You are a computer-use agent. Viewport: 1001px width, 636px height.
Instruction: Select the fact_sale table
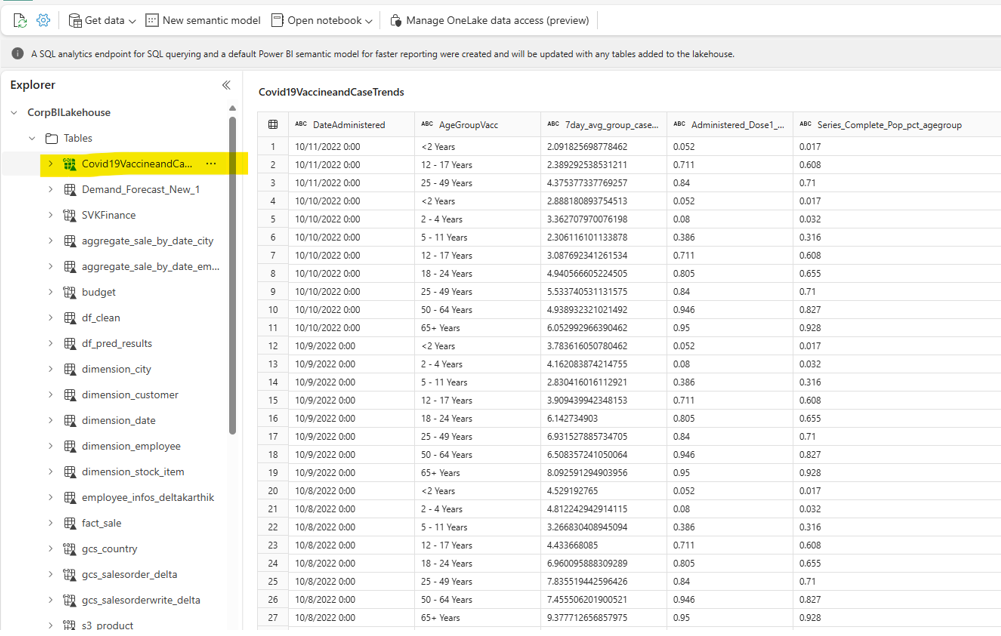pyautogui.click(x=101, y=523)
